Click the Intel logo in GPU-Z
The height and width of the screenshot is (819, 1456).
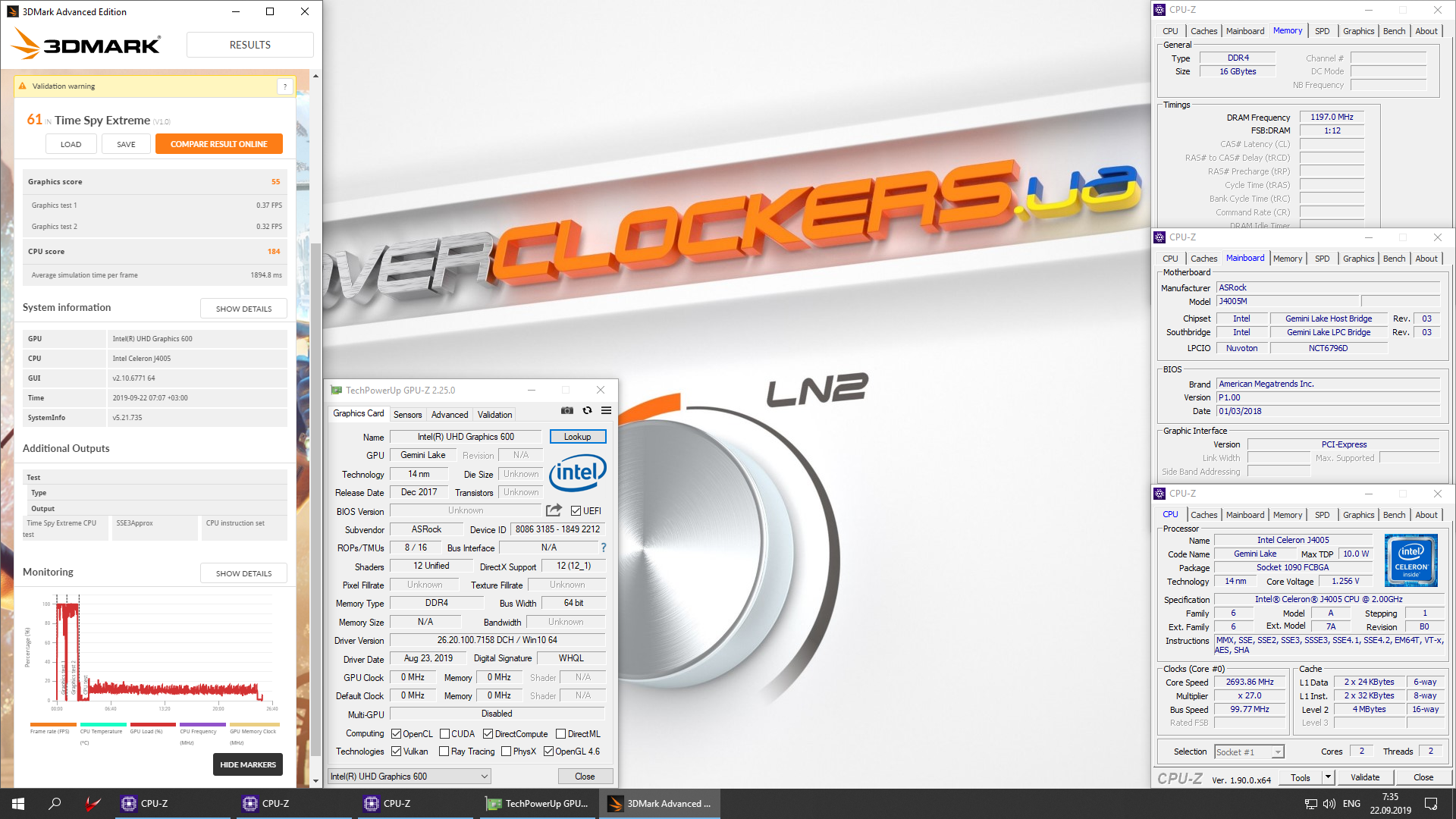pyautogui.click(x=578, y=473)
